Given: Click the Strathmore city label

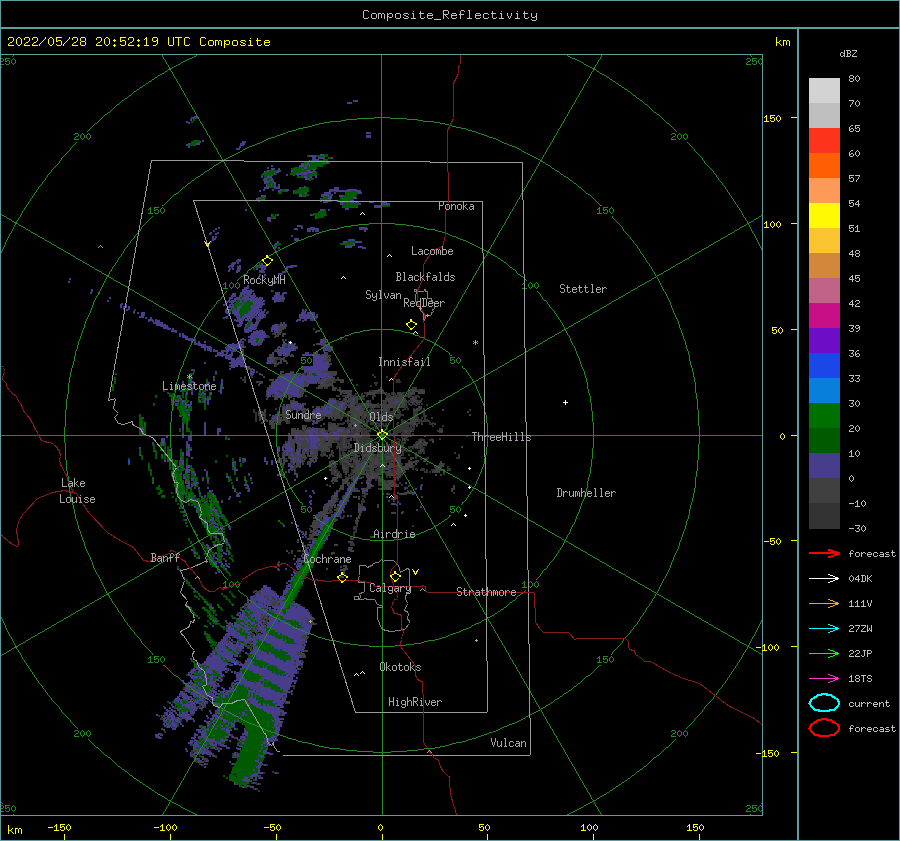Looking at the screenshot, I should coord(486,592).
